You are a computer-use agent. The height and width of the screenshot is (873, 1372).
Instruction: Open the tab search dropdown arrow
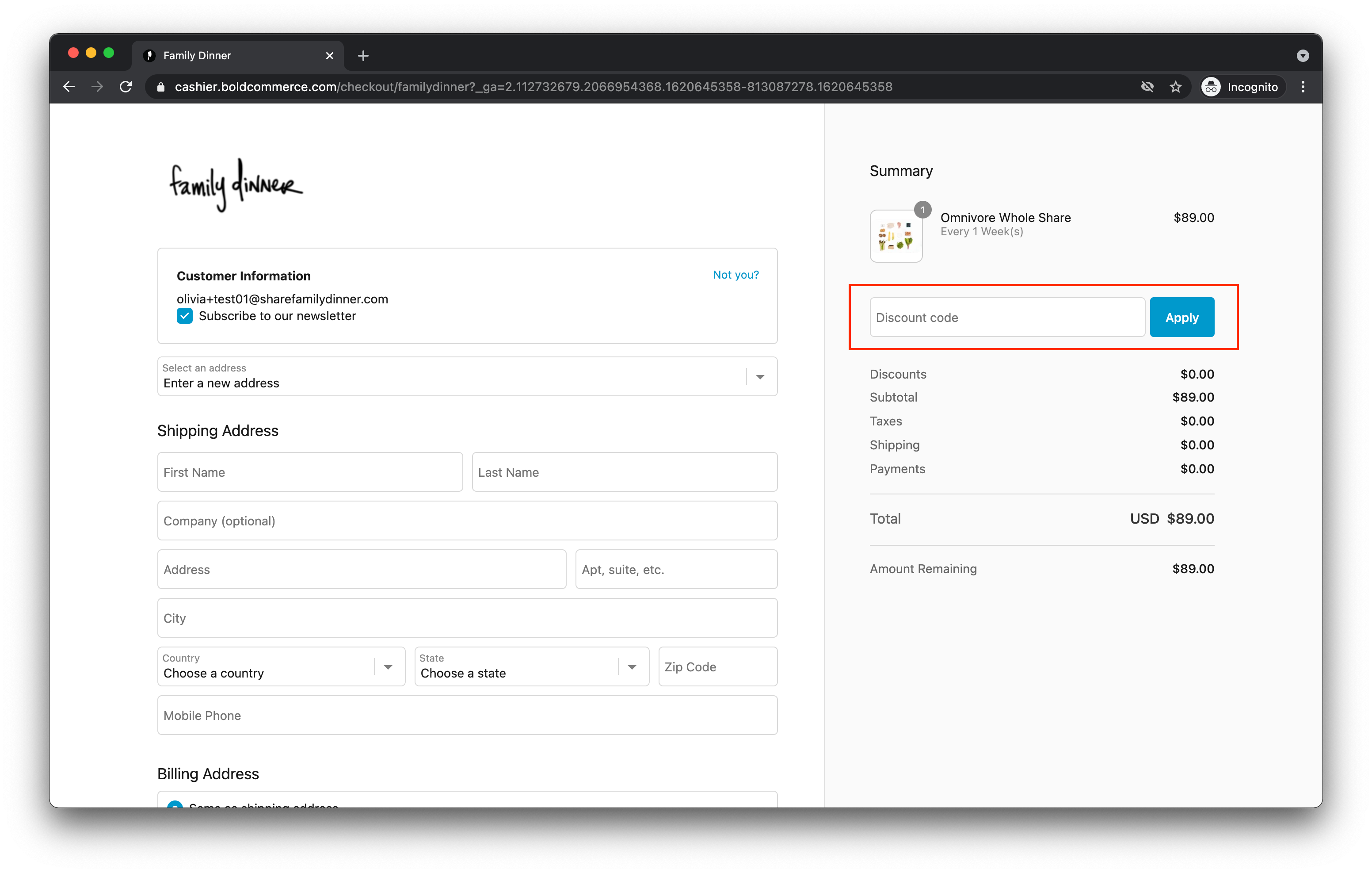[x=1303, y=55]
